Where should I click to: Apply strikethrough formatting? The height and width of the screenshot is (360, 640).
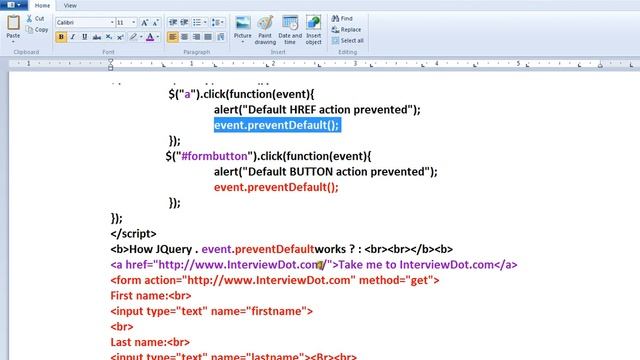point(97,37)
